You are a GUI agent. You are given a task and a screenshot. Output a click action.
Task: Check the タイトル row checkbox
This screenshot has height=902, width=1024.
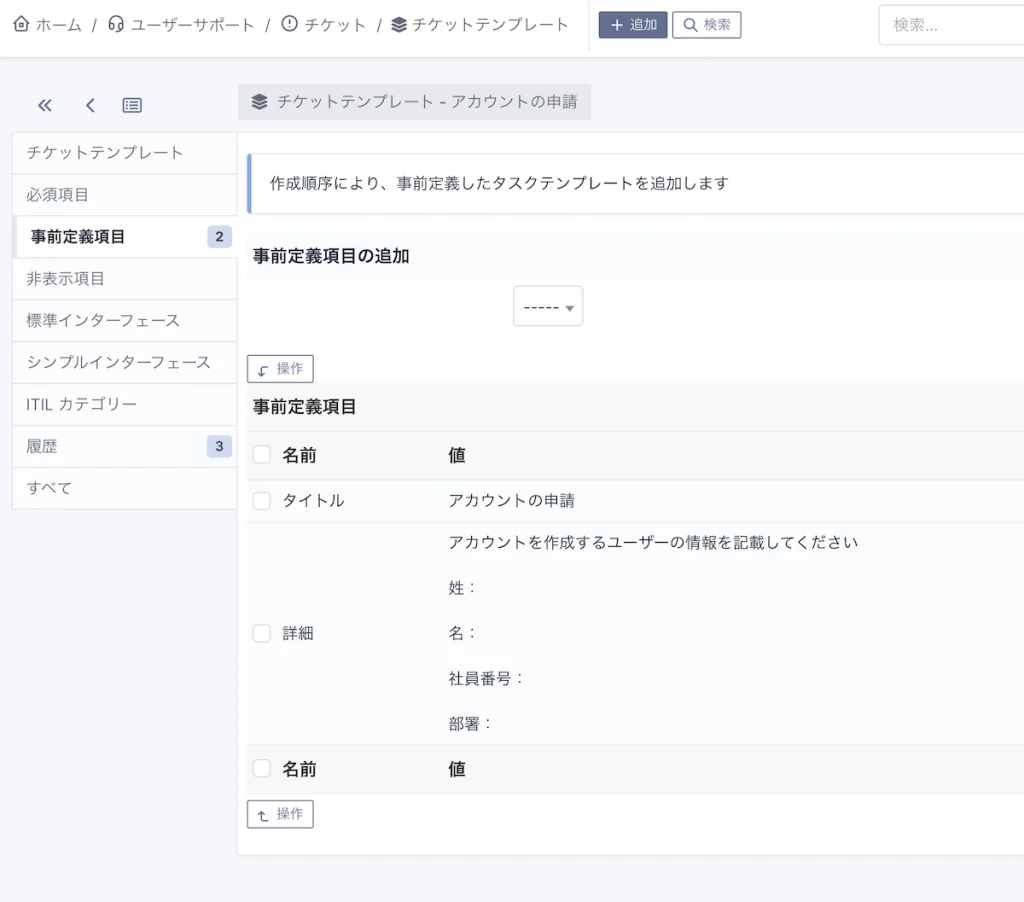pos(262,501)
